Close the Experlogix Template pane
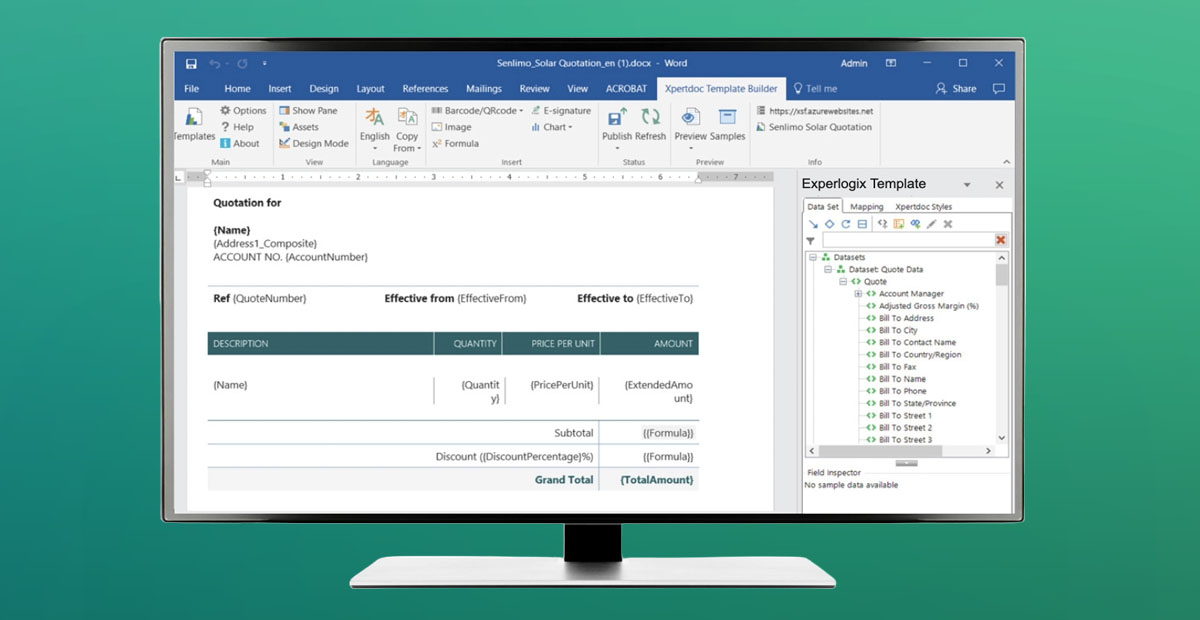 tap(999, 185)
